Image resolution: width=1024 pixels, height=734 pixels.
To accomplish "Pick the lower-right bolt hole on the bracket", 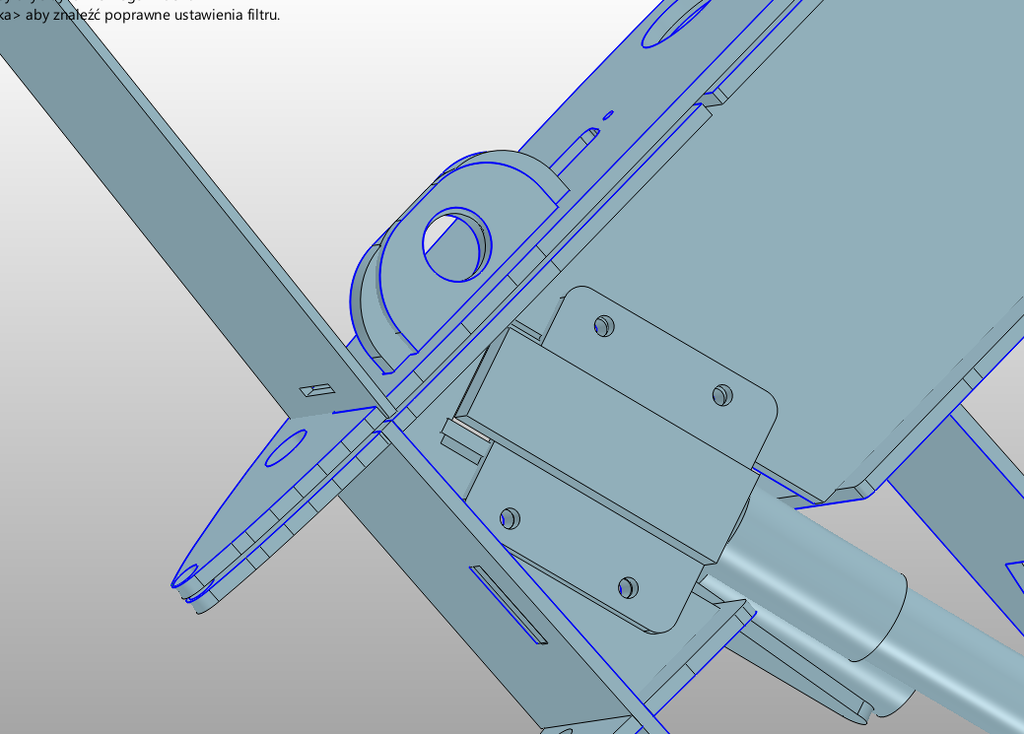I will [628, 587].
